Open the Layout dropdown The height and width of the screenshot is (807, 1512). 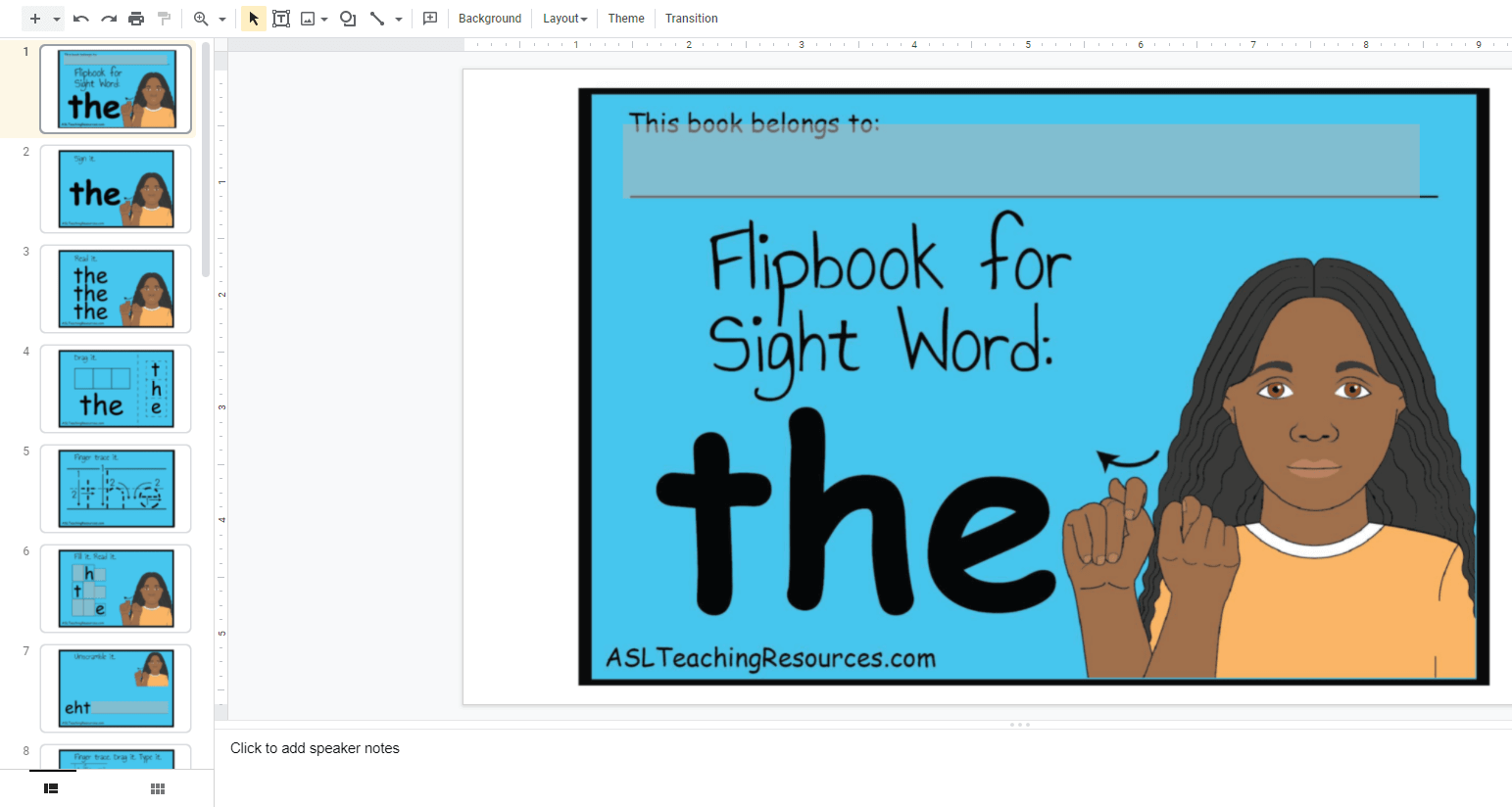(564, 19)
